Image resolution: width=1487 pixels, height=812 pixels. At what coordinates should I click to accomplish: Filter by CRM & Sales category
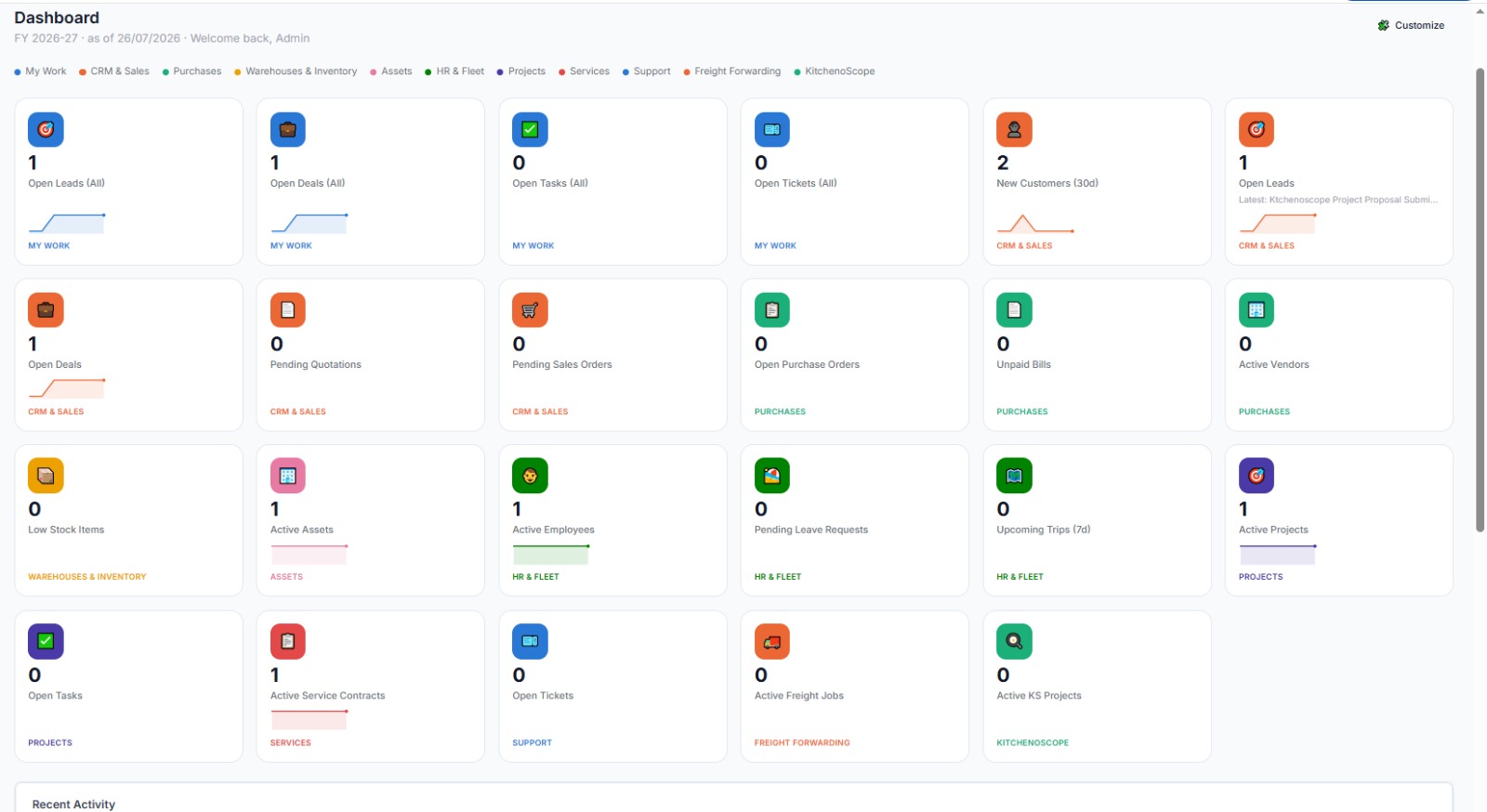point(114,72)
